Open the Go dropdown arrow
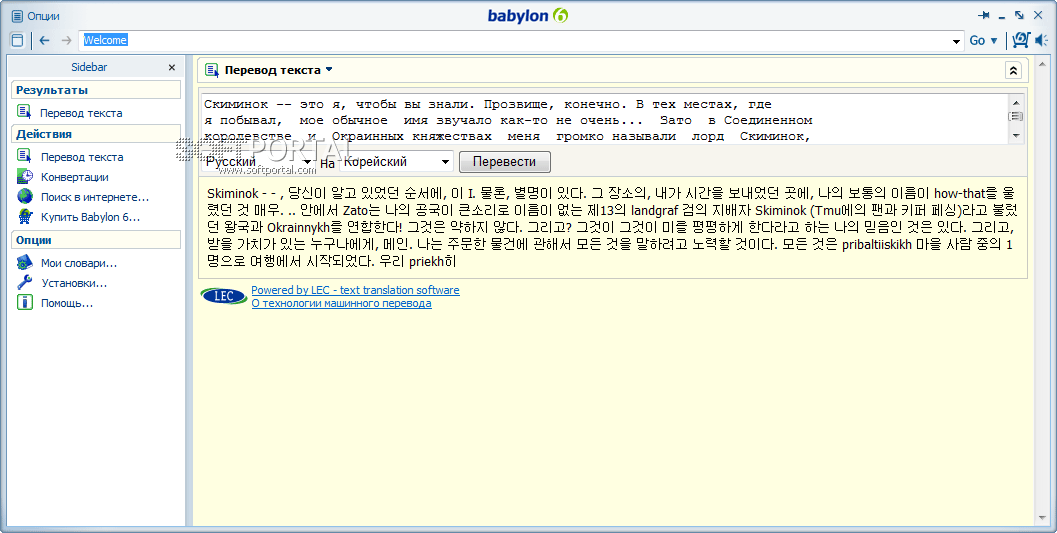The height and width of the screenshot is (533, 1057). point(994,41)
